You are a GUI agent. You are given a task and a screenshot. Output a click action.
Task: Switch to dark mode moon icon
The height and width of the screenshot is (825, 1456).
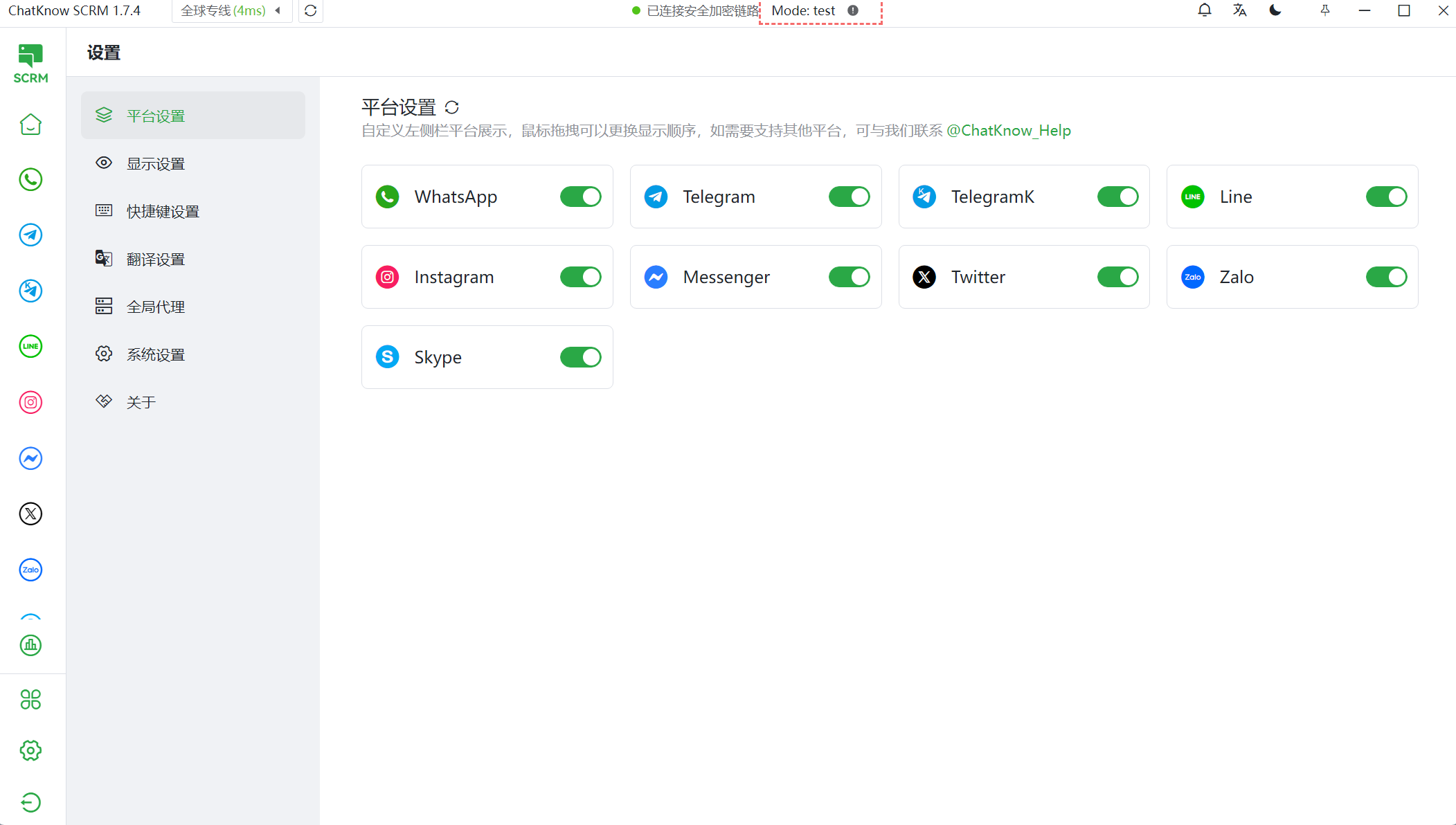click(x=1275, y=10)
